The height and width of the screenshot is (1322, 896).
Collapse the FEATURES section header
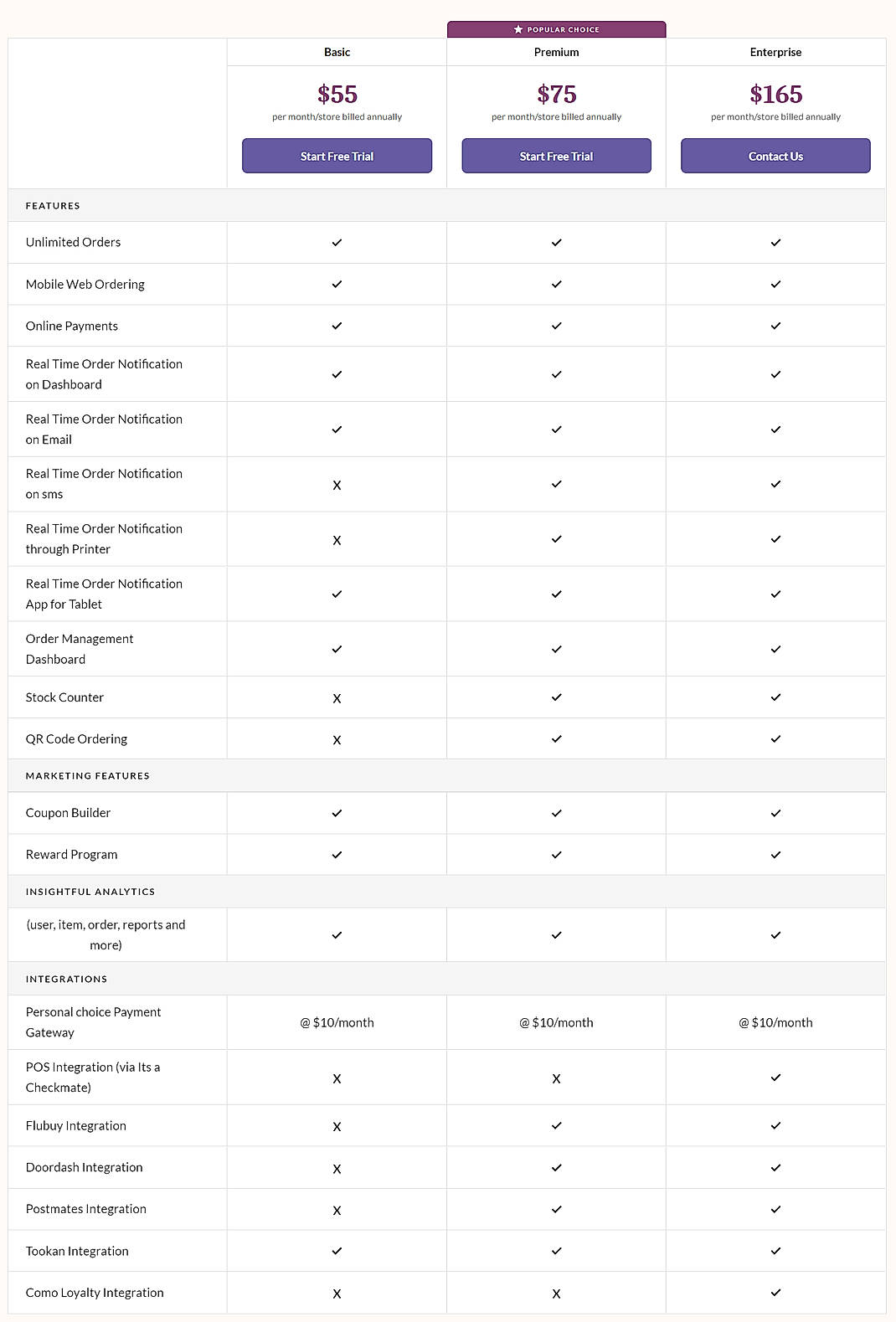[53, 205]
